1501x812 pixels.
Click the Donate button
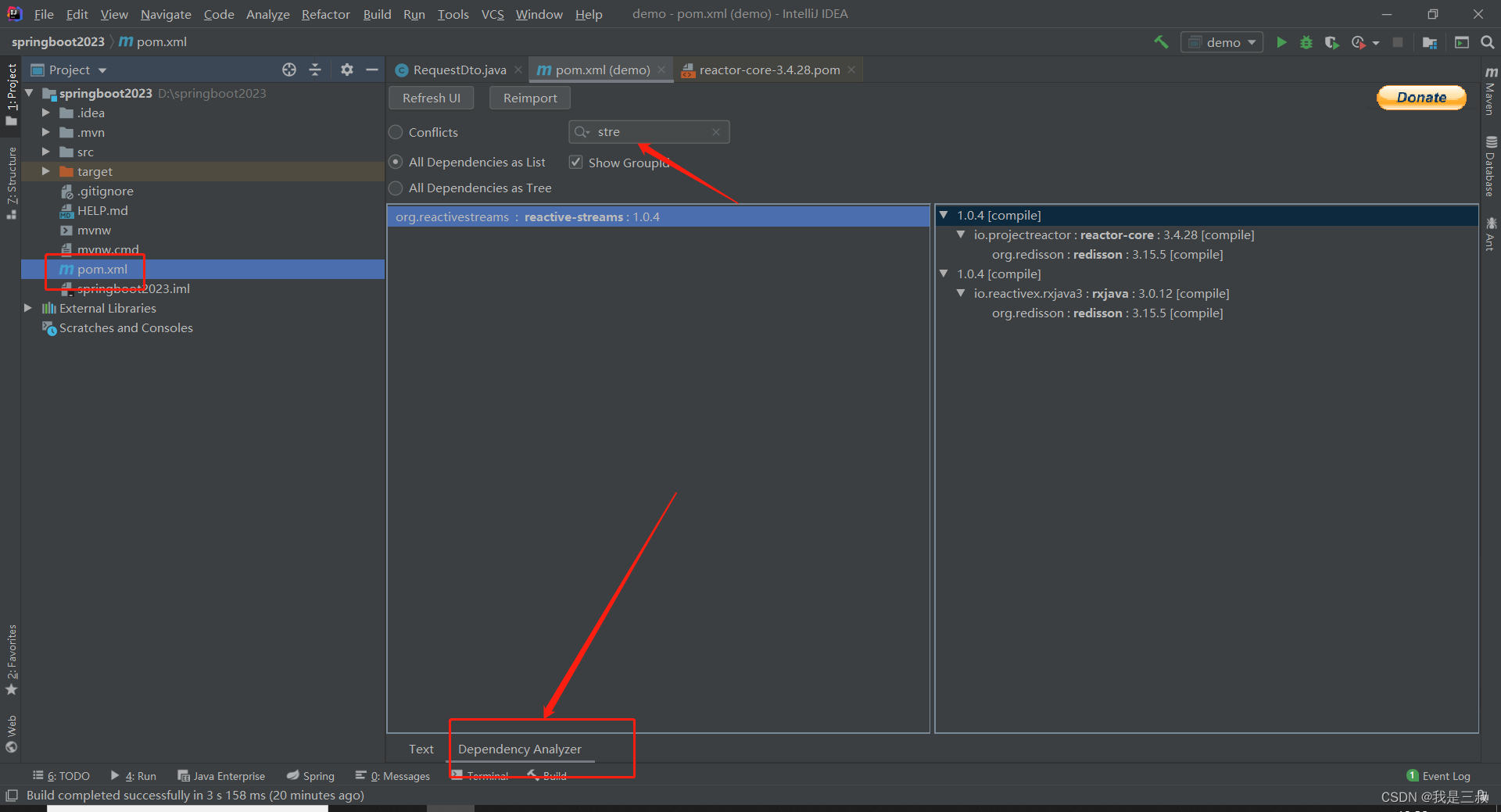(1421, 98)
